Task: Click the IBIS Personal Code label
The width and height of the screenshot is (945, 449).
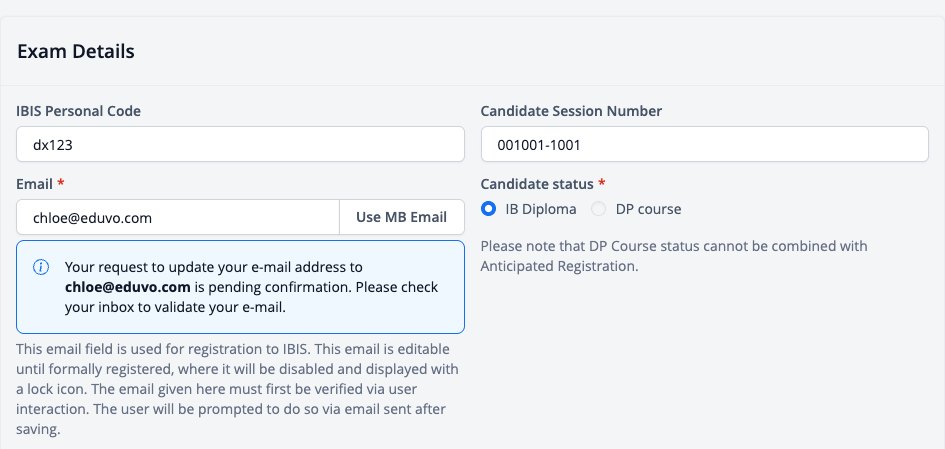Action: click(78, 111)
